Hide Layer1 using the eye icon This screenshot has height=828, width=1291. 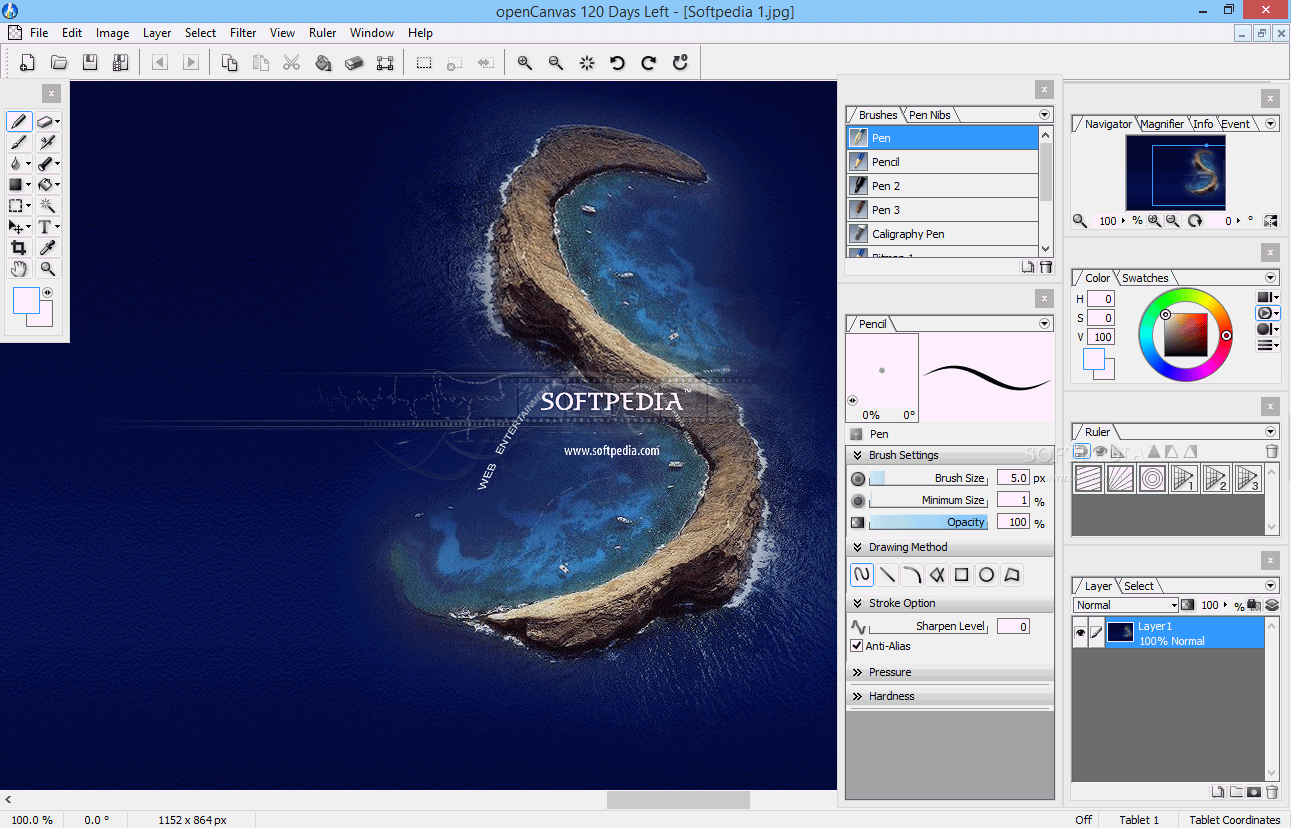click(1081, 633)
